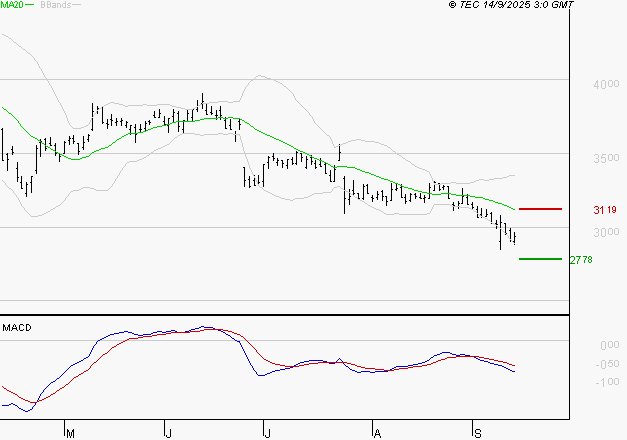Click the price gap-up bar in late July

point(340,151)
